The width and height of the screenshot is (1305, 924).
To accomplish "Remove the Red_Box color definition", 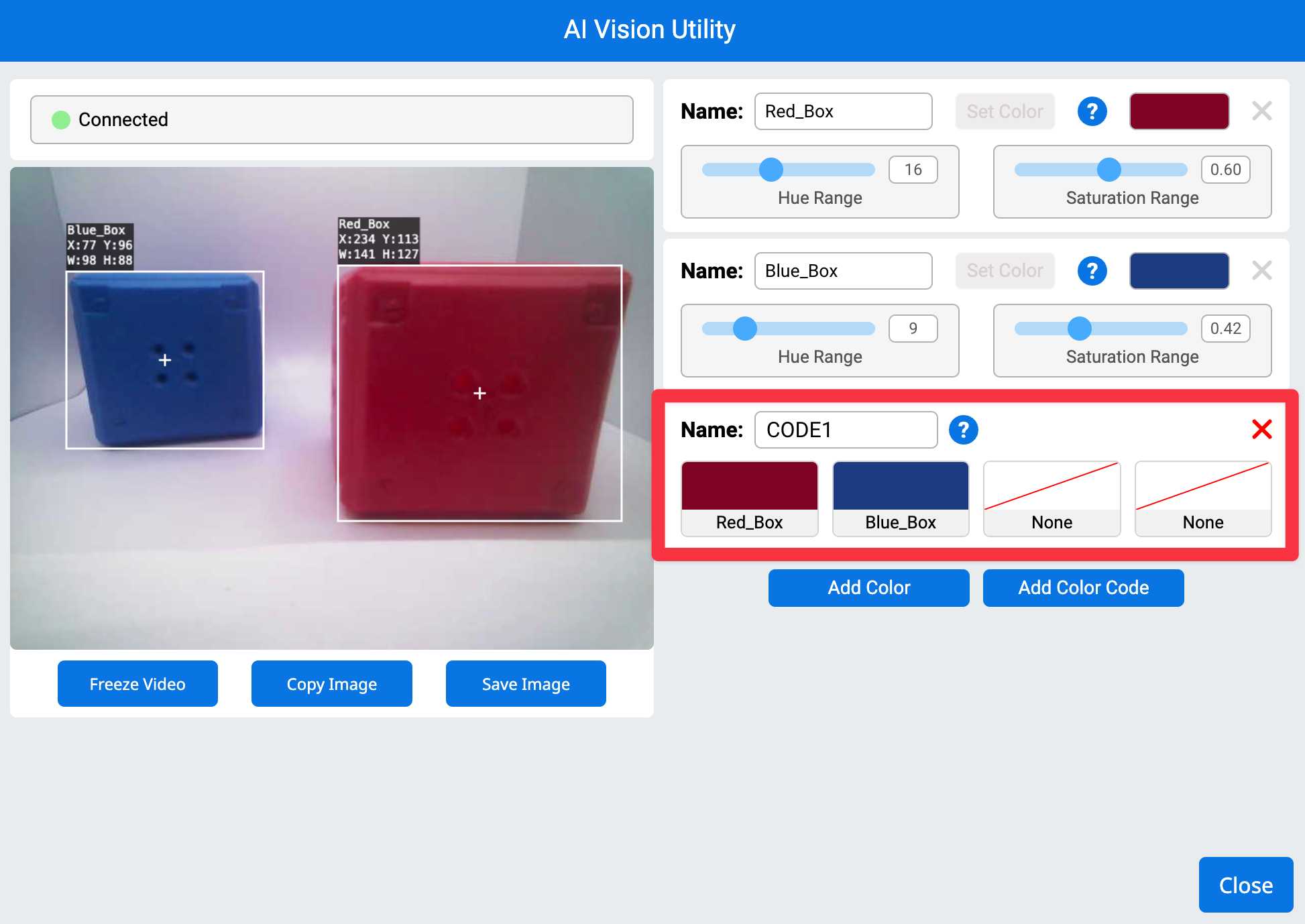I will tap(1262, 111).
